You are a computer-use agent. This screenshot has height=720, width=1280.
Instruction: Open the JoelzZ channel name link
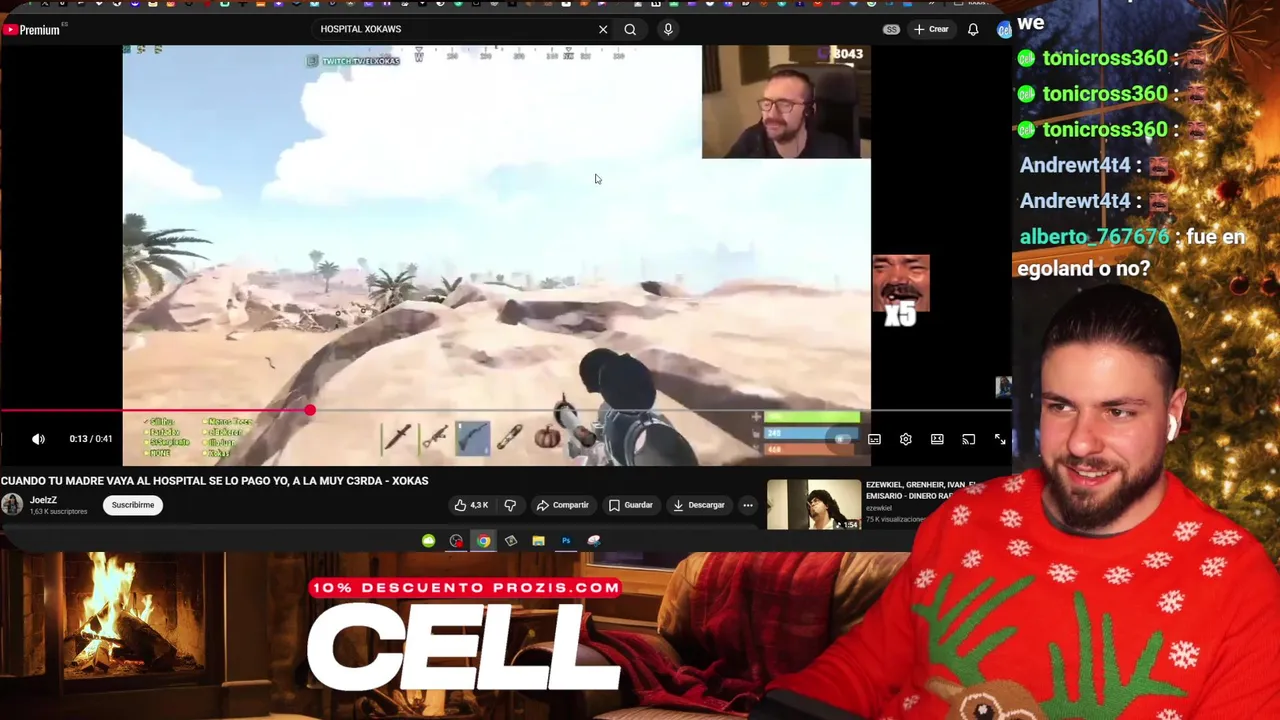pyautogui.click(x=43, y=500)
